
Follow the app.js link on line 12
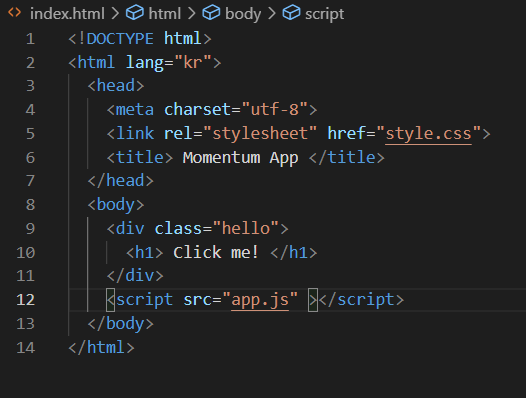260,300
